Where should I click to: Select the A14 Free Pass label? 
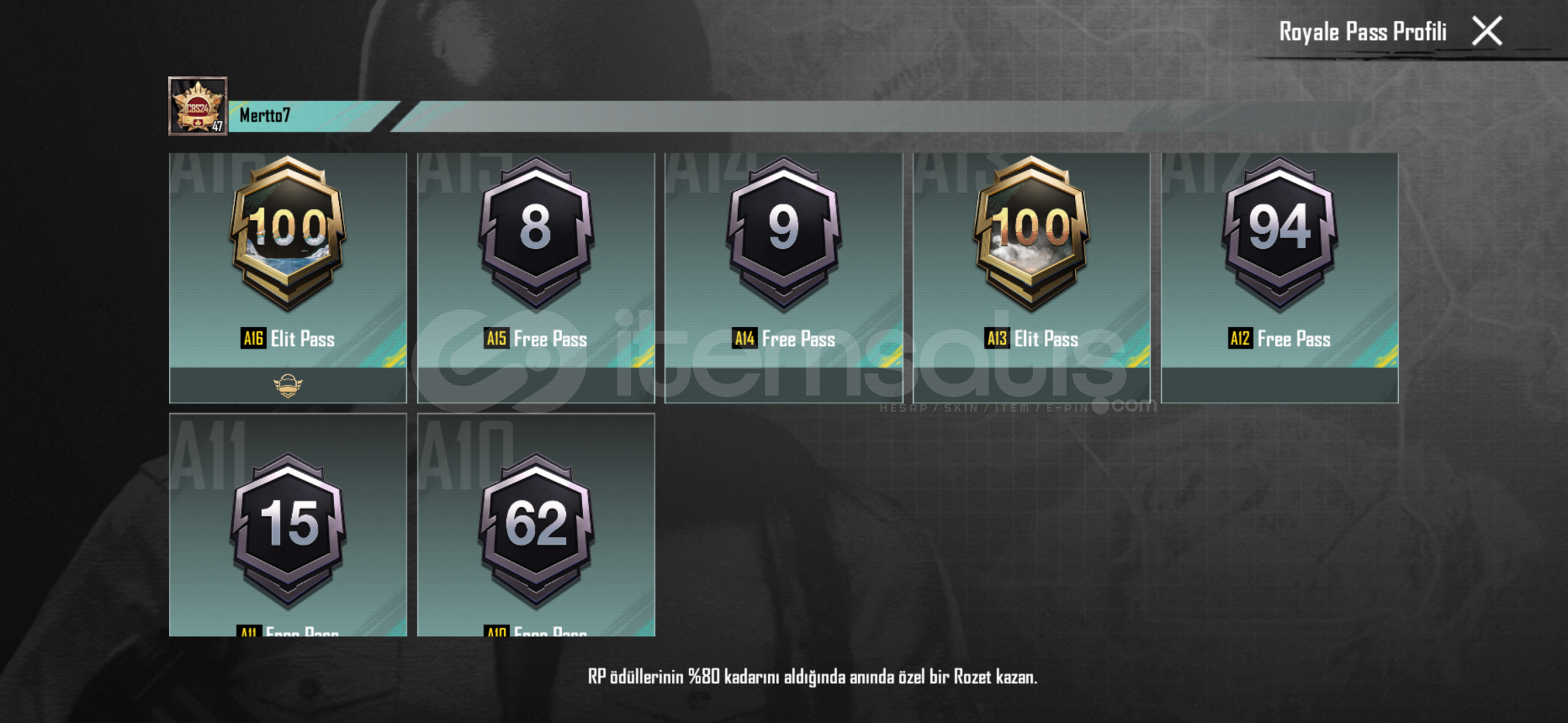pyautogui.click(x=784, y=339)
